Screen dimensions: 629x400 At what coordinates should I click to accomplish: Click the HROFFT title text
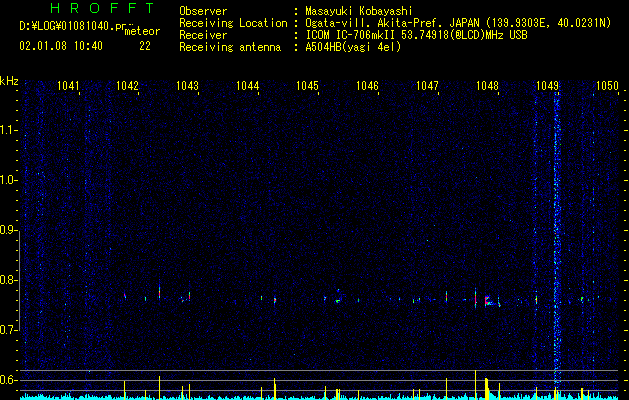click(103, 8)
